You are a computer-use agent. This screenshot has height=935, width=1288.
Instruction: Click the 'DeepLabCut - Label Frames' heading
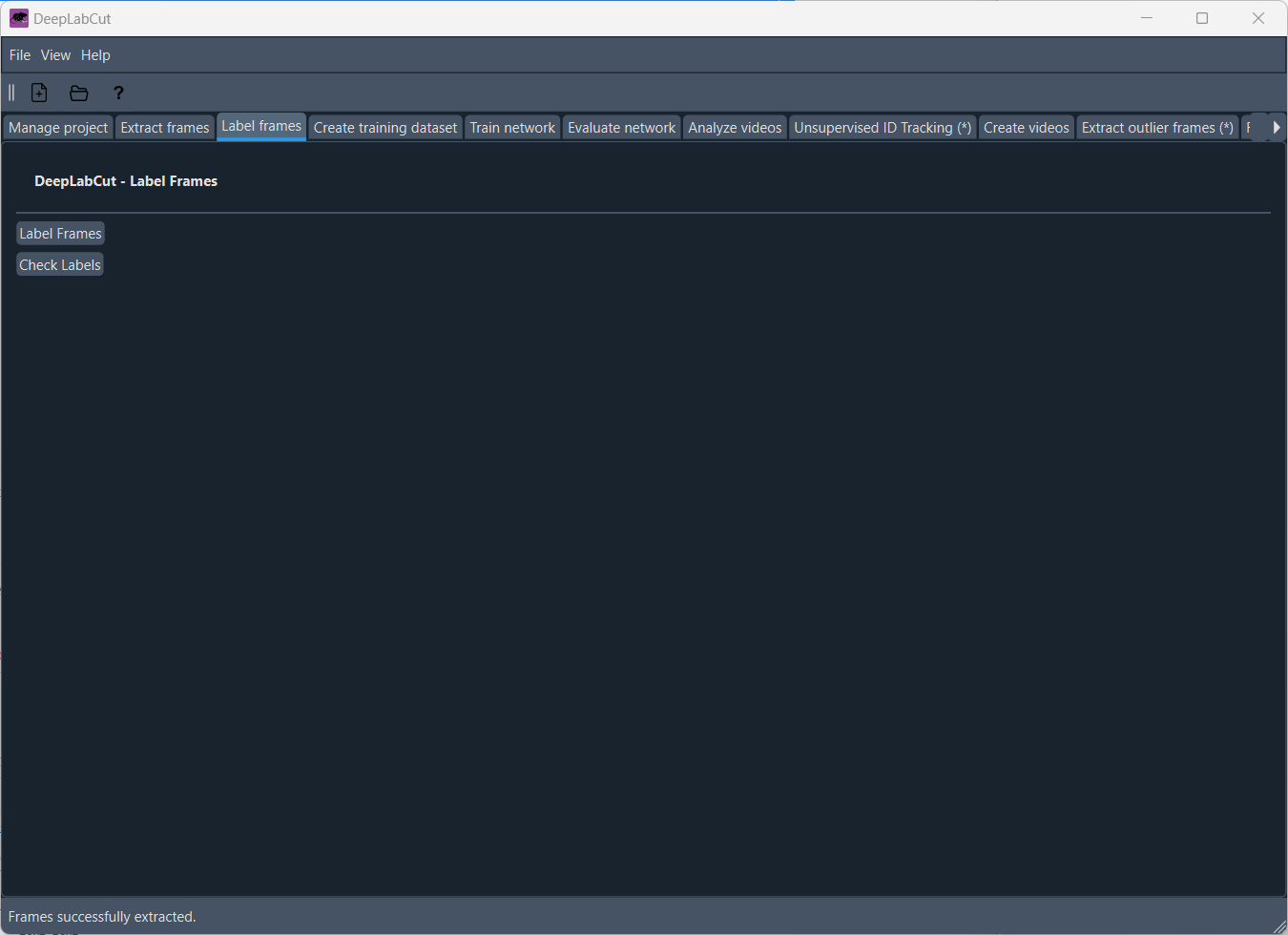126,181
